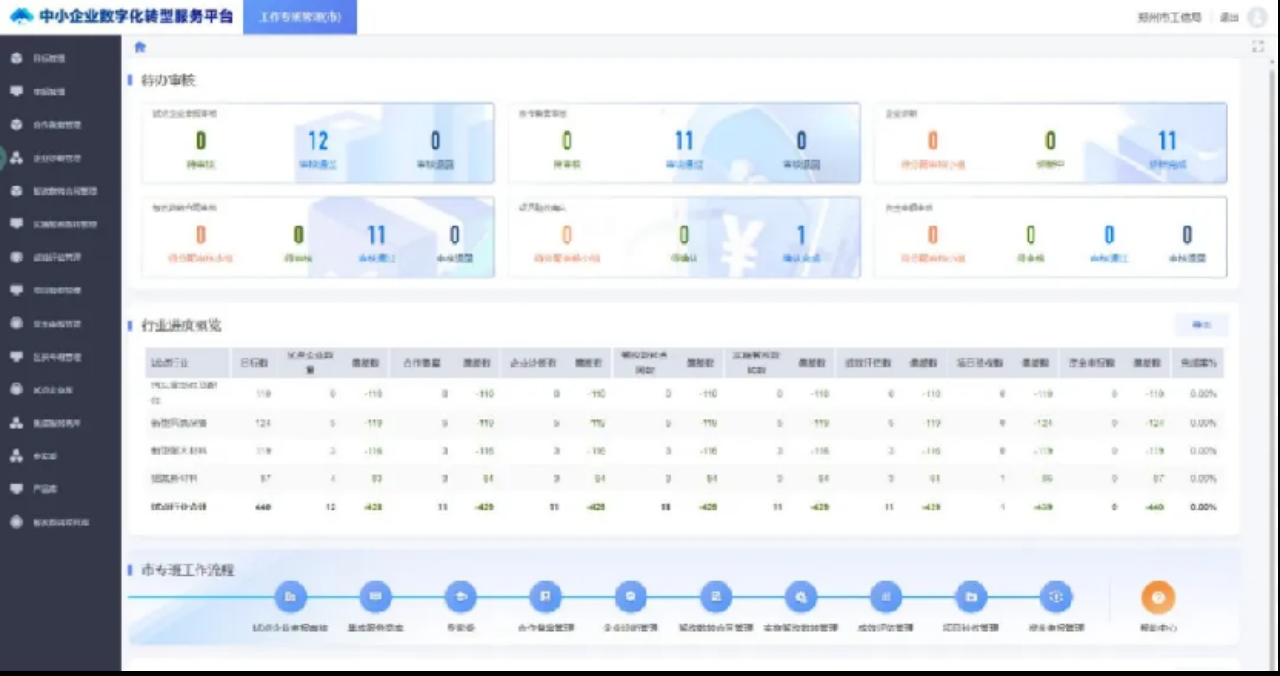The height and width of the screenshot is (676, 1280).
Task: Click bold 0.00% in the totals row
Action: pos(1203,507)
